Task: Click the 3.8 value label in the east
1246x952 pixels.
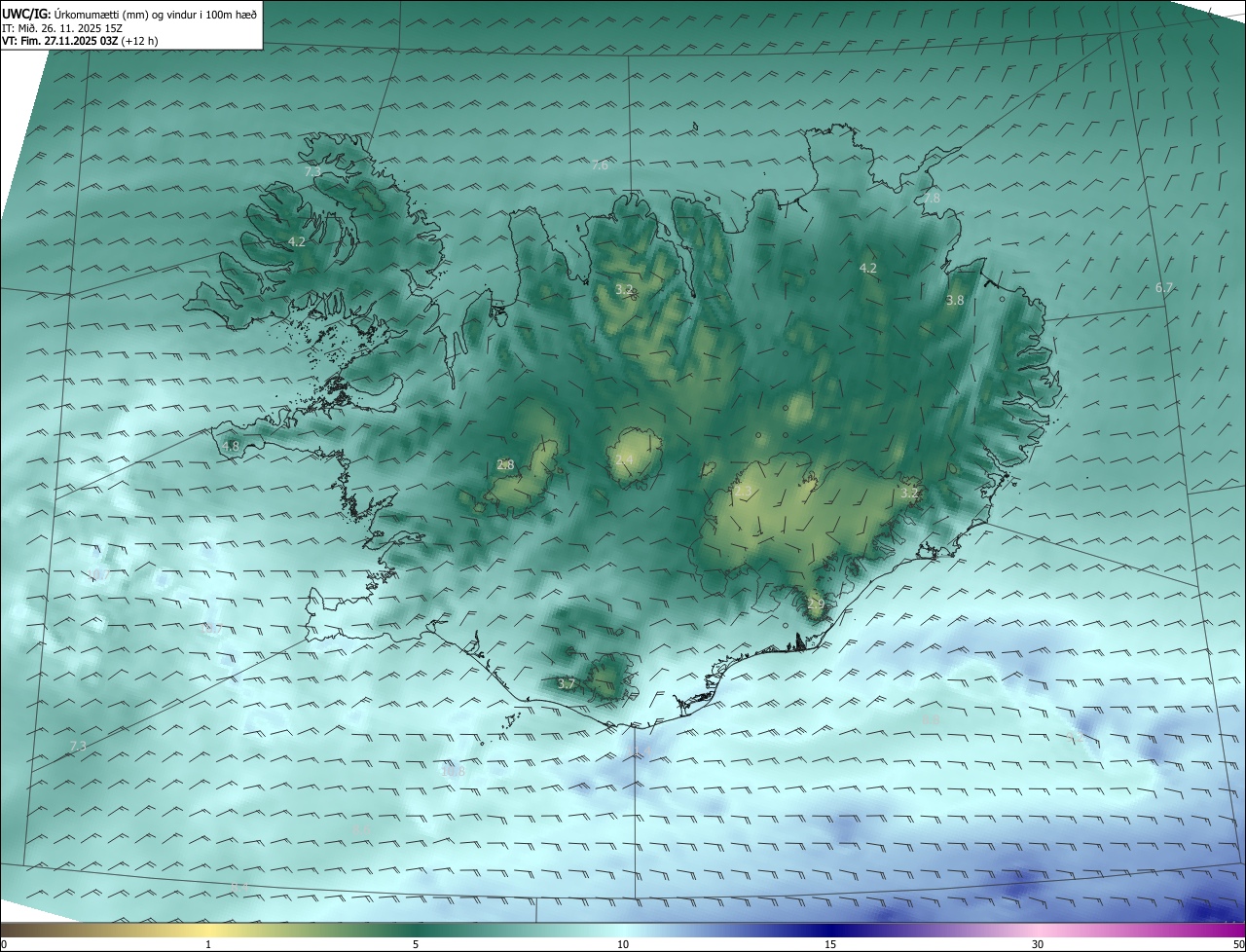Action: pos(955,301)
